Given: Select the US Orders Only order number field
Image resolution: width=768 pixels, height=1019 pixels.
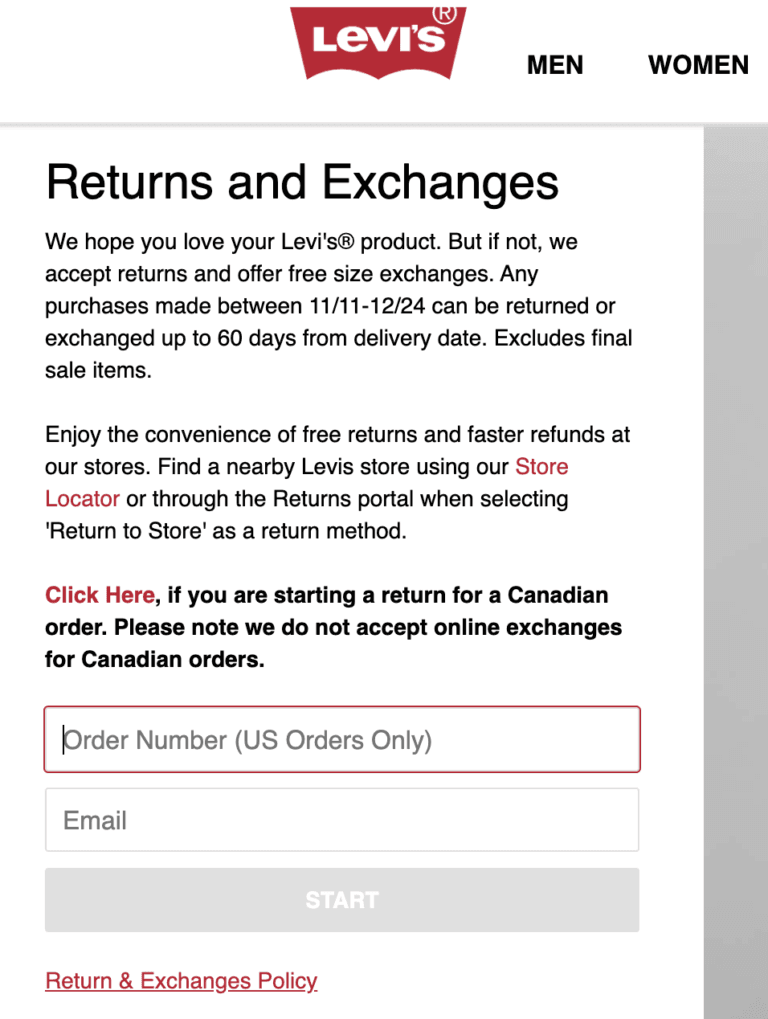Looking at the screenshot, I should [x=342, y=739].
